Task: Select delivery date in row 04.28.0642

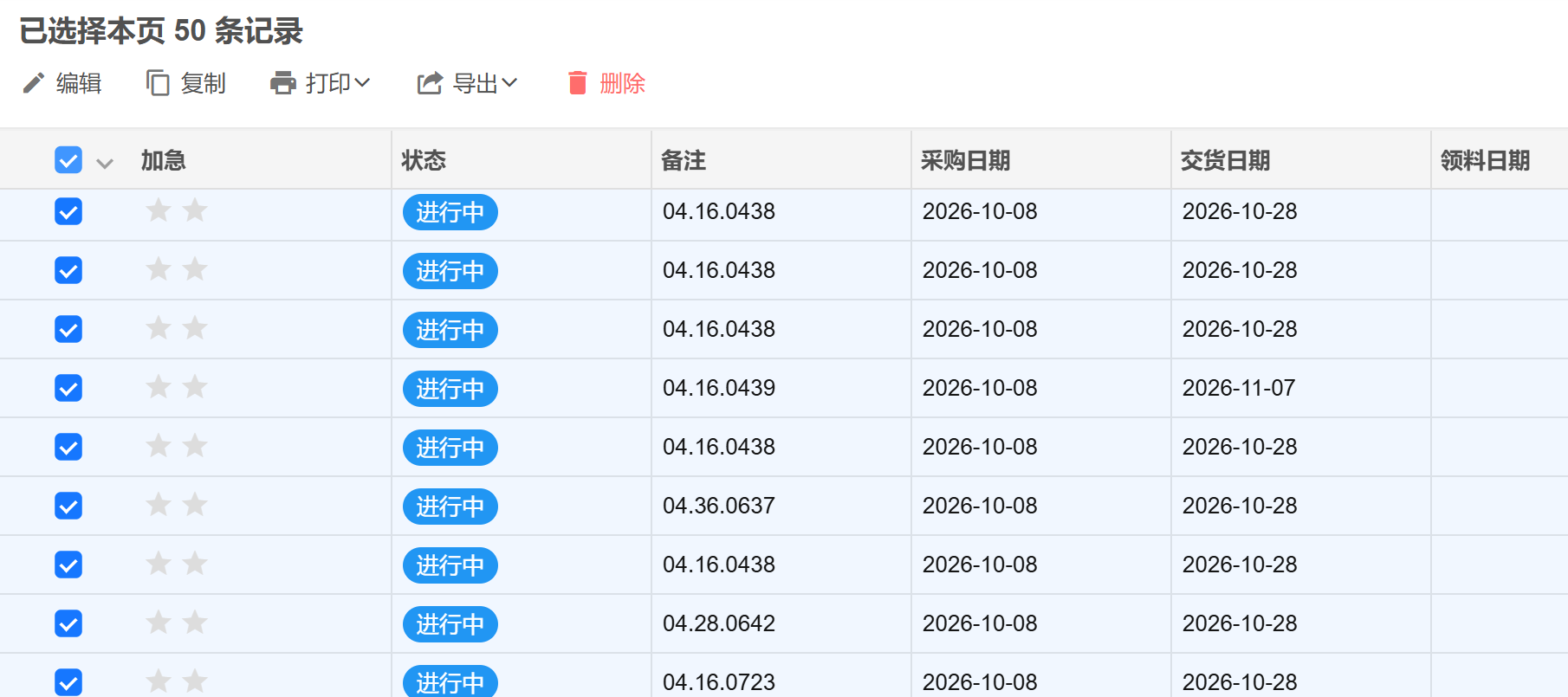Action: (x=1301, y=623)
